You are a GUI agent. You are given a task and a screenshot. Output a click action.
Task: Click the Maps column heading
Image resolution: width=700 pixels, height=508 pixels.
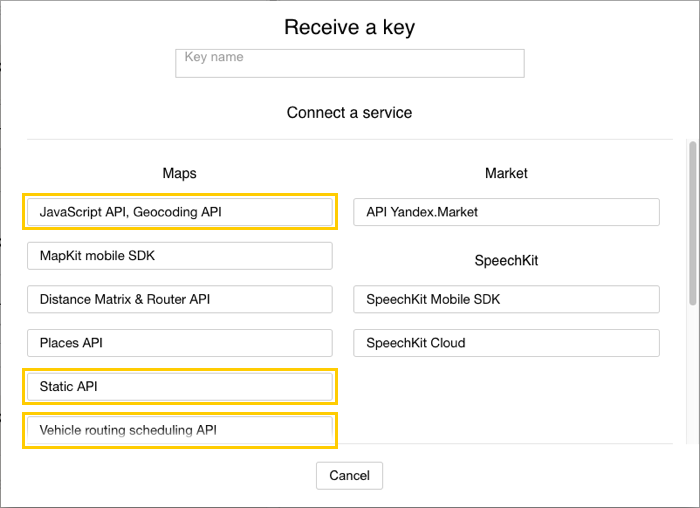(180, 173)
